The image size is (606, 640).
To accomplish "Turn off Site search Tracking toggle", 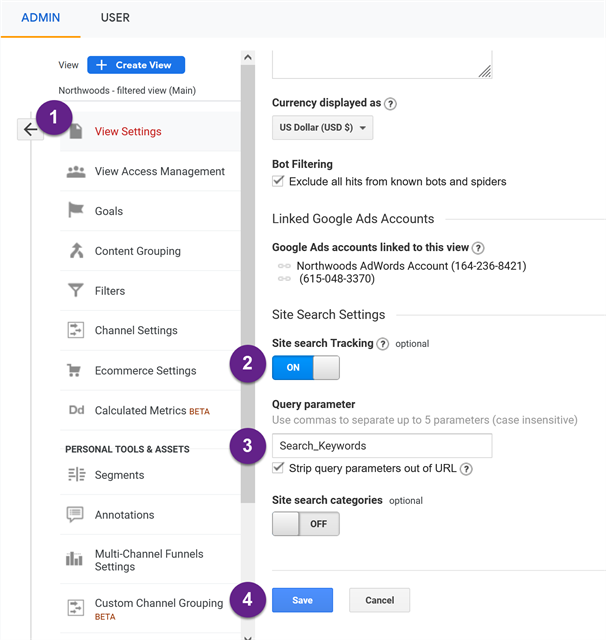I will 306,367.
